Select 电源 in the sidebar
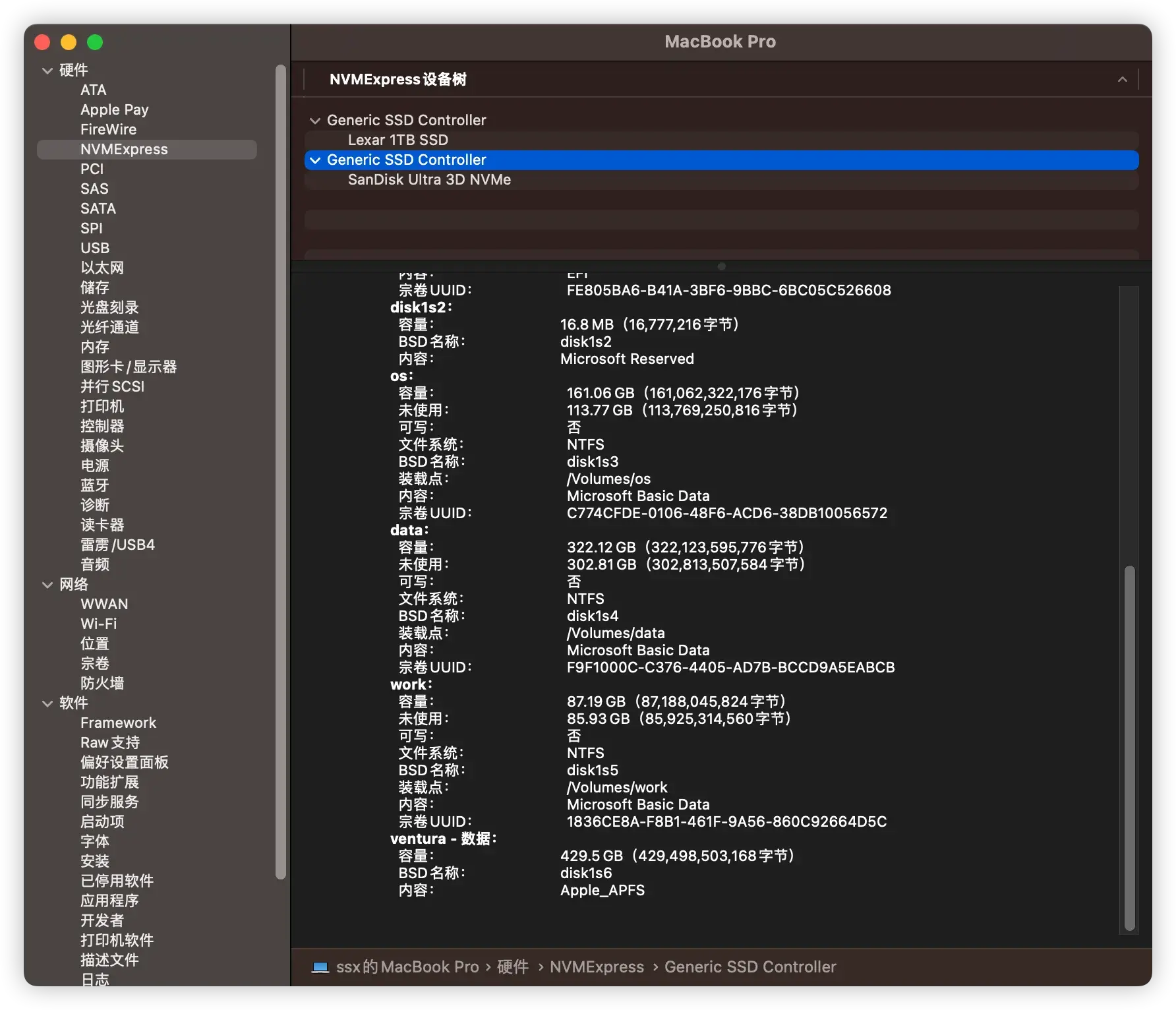Image resolution: width=1176 pixels, height=1010 pixels. [95, 466]
